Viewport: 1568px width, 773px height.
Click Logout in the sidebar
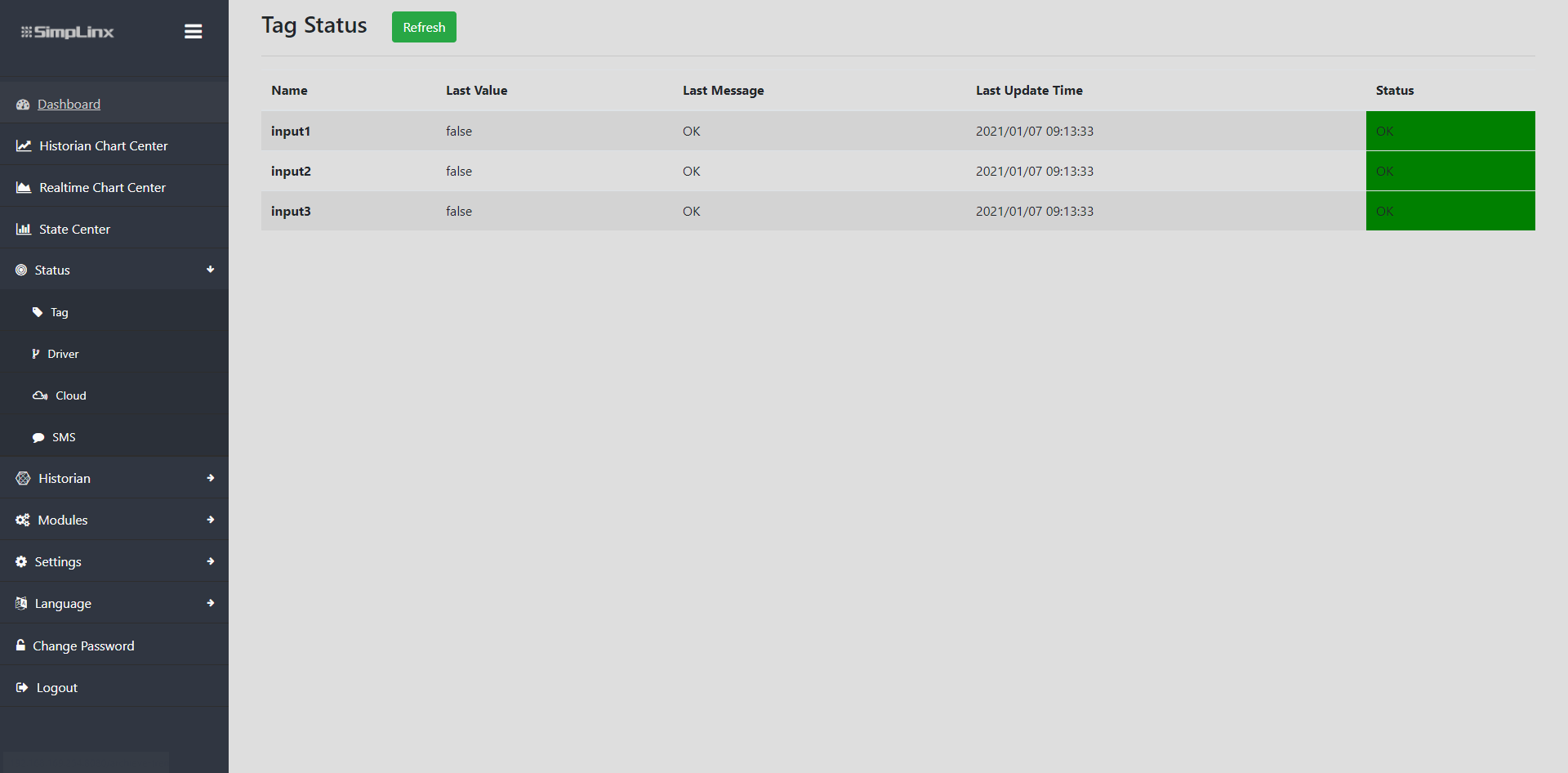(x=57, y=687)
